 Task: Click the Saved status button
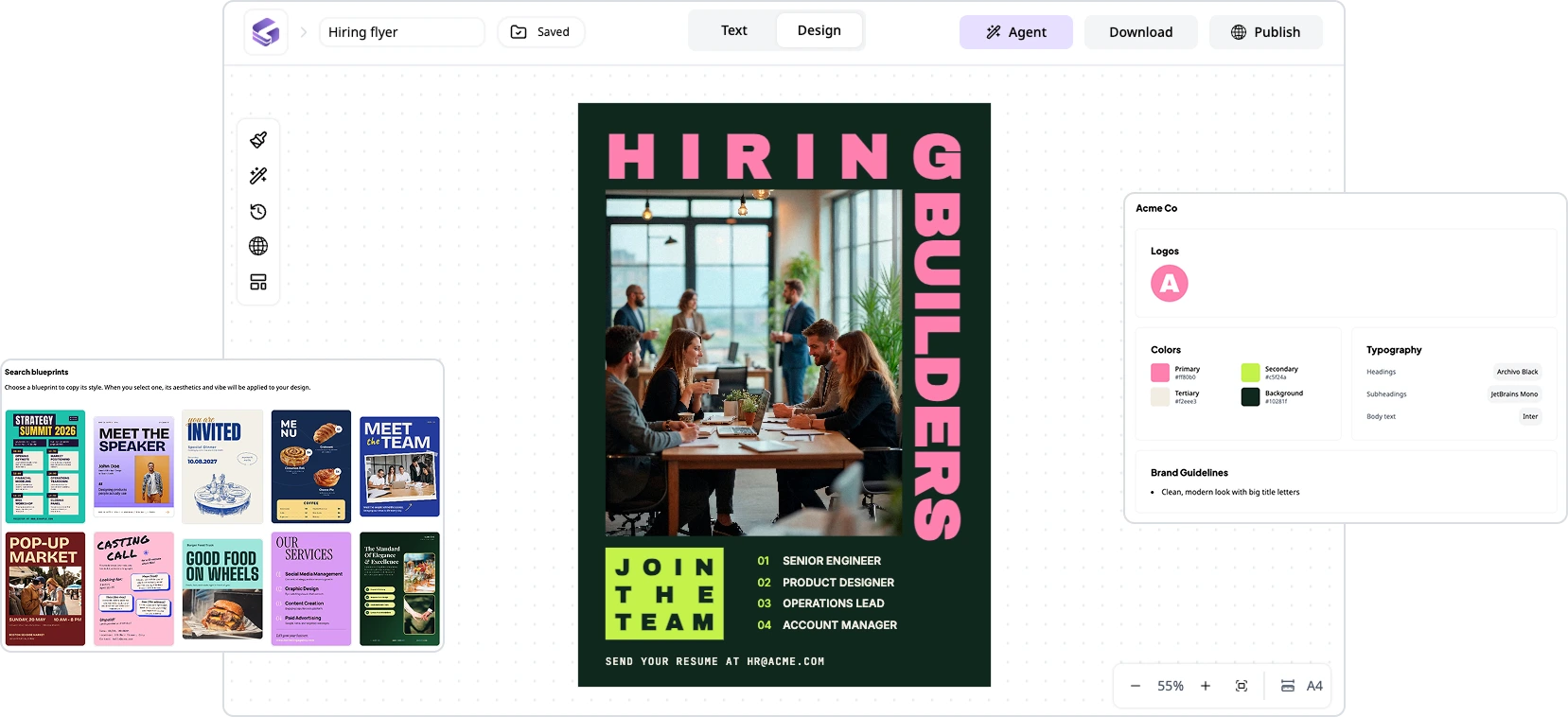tap(541, 32)
